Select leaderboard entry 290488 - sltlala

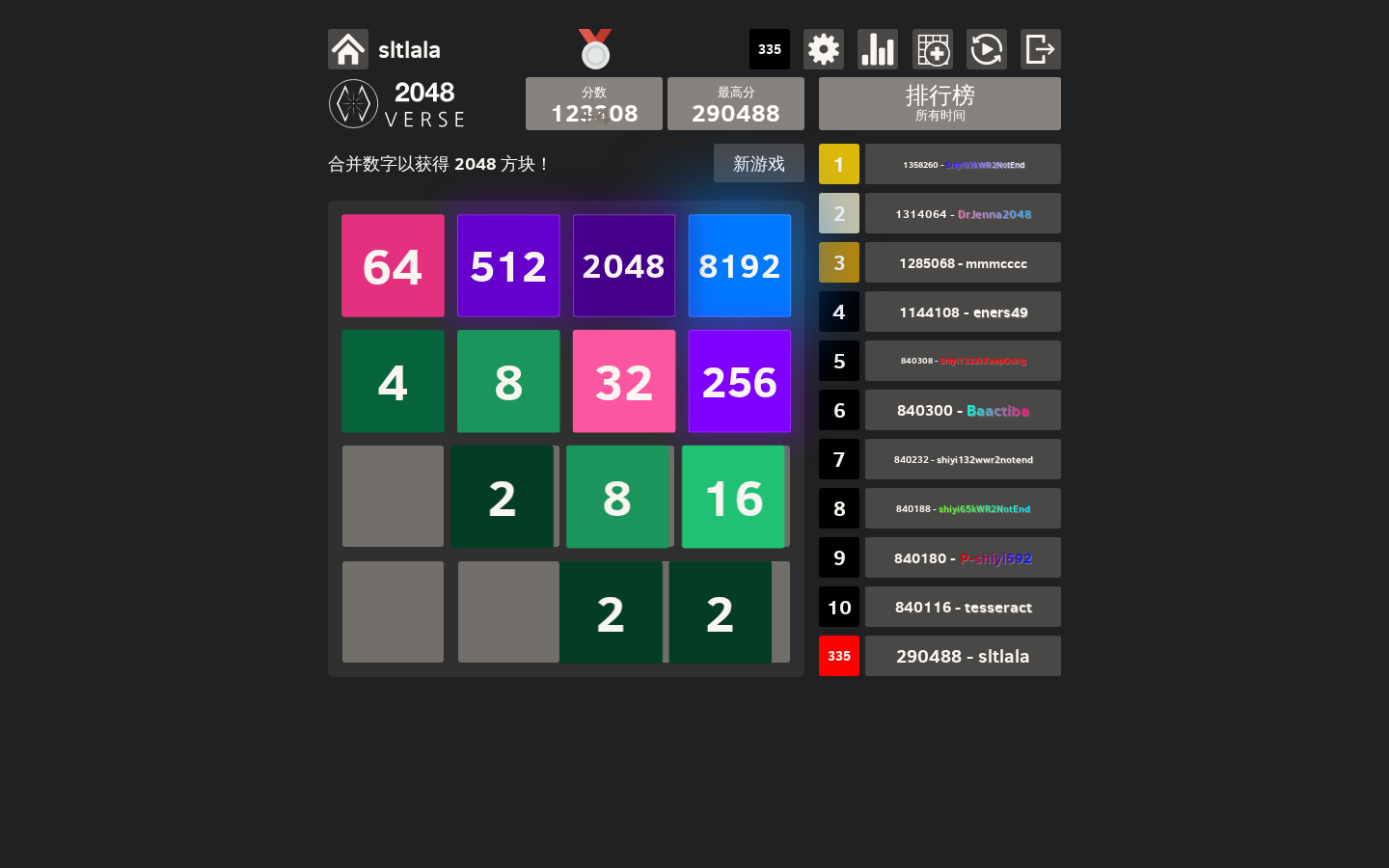(x=963, y=656)
